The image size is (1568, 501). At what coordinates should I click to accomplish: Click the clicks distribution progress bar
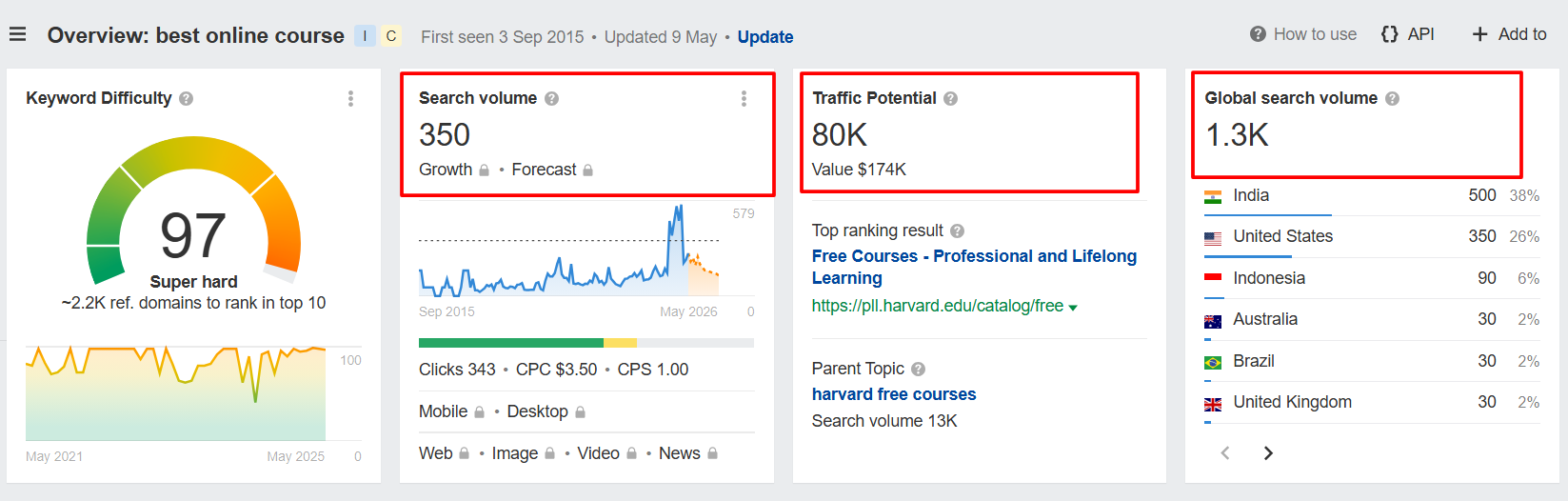pyautogui.click(x=586, y=343)
